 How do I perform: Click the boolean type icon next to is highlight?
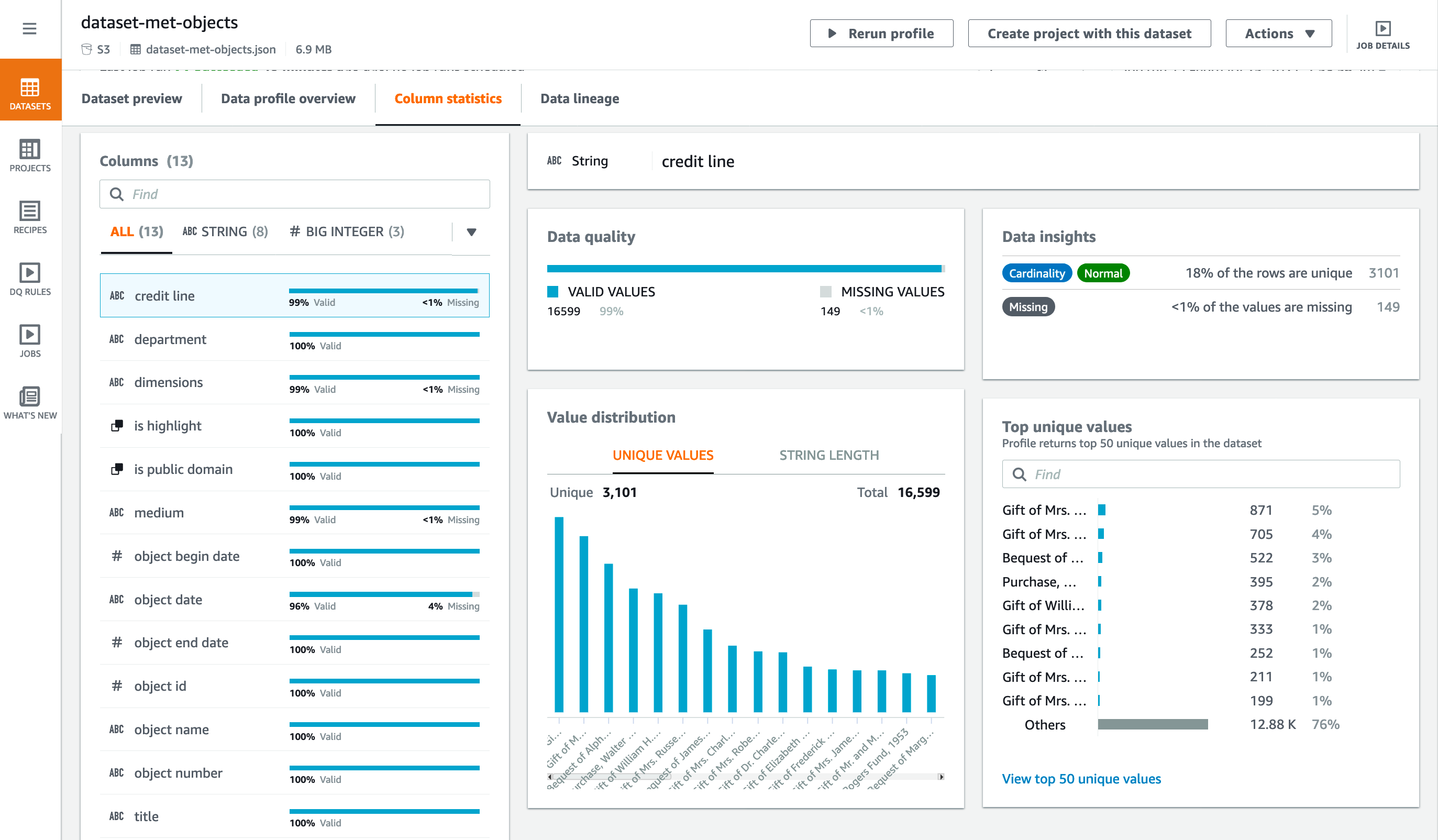[x=117, y=425]
